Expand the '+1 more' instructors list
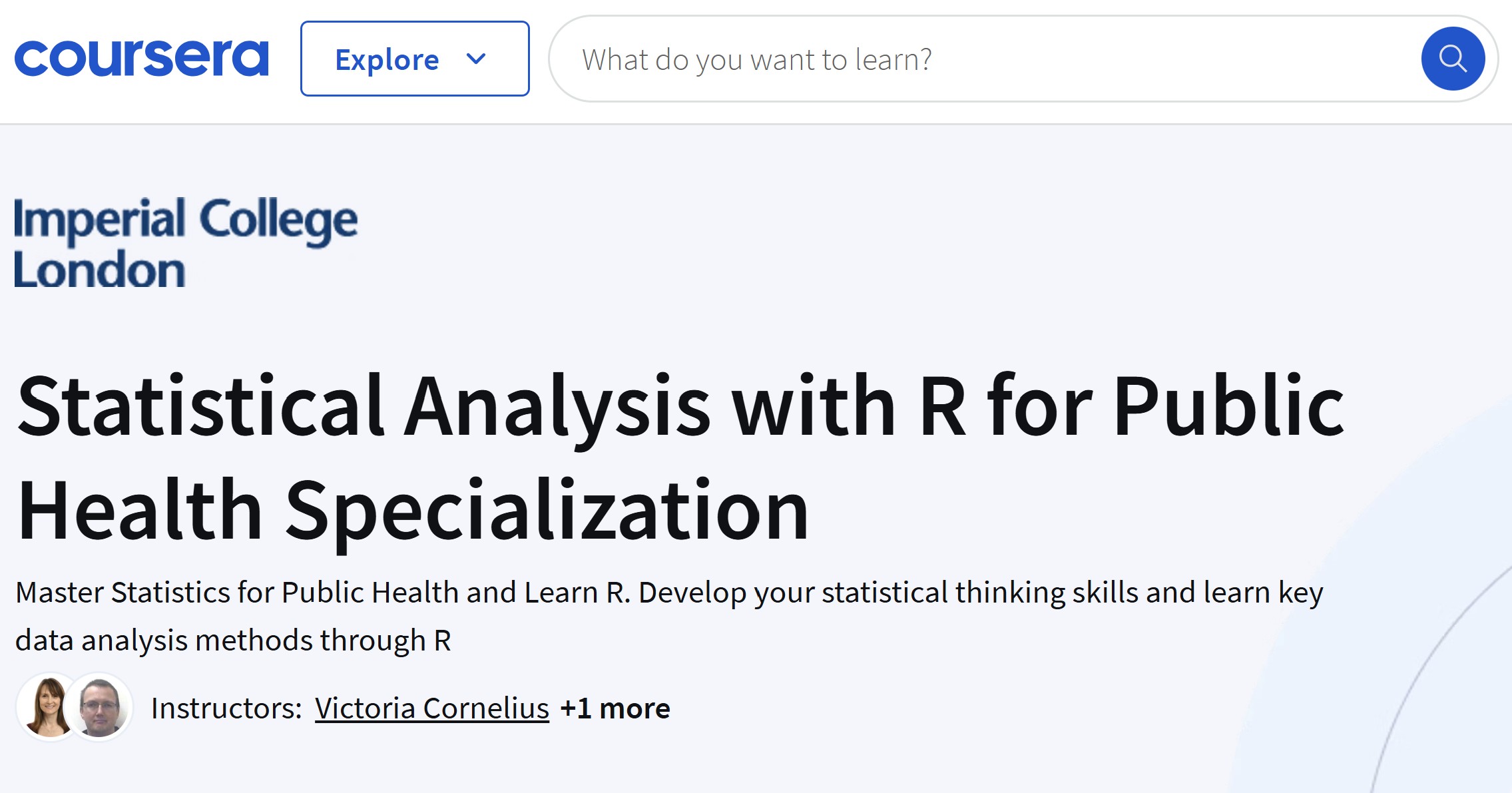 (615, 708)
